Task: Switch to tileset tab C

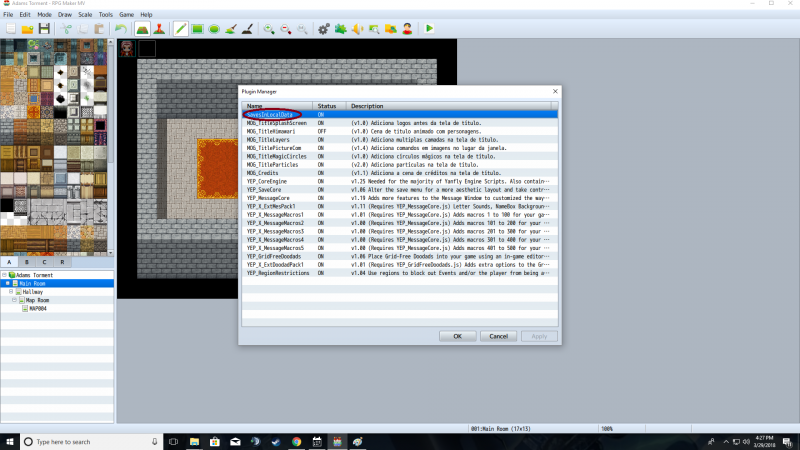Action: (x=44, y=262)
